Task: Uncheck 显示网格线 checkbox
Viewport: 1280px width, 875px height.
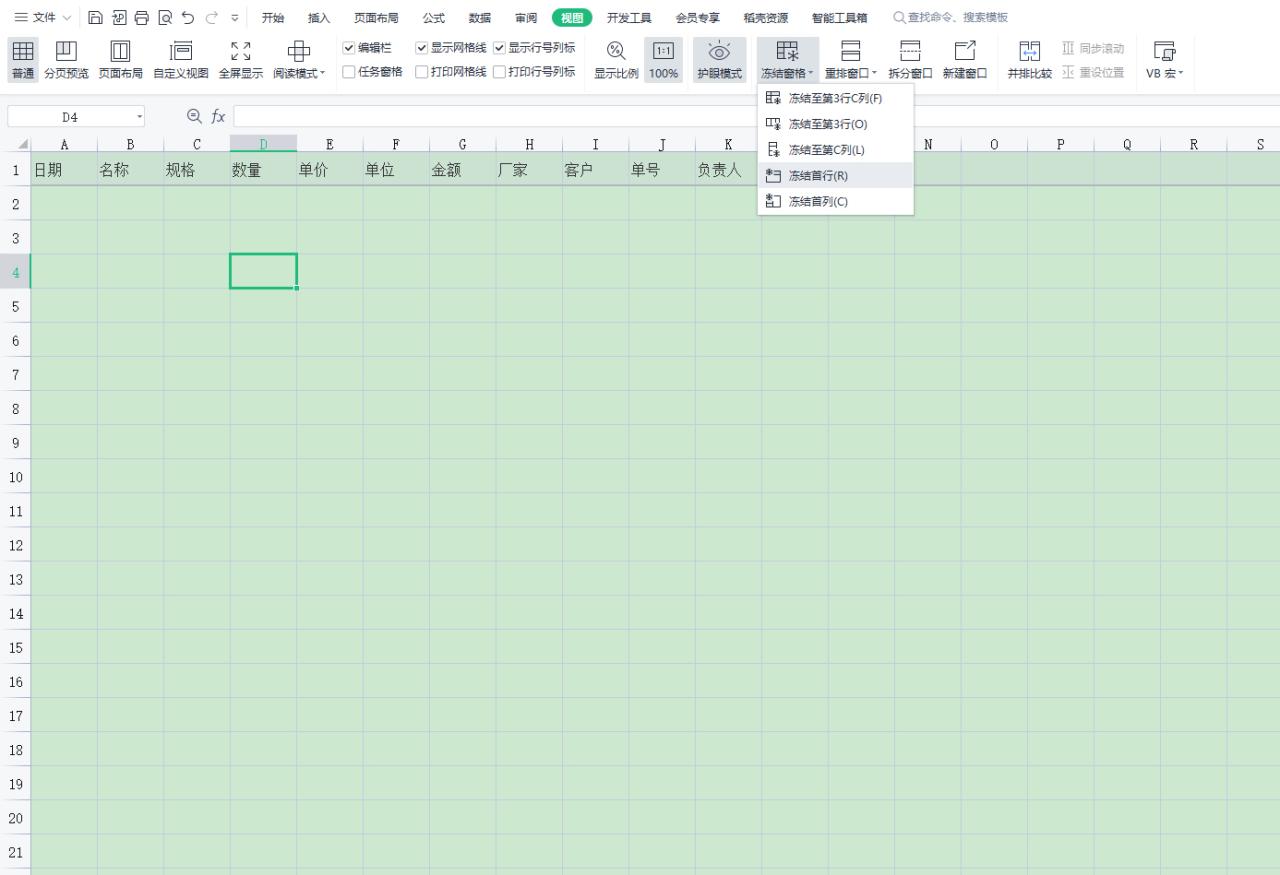Action: pyautogui.click(x=421, y=48)
